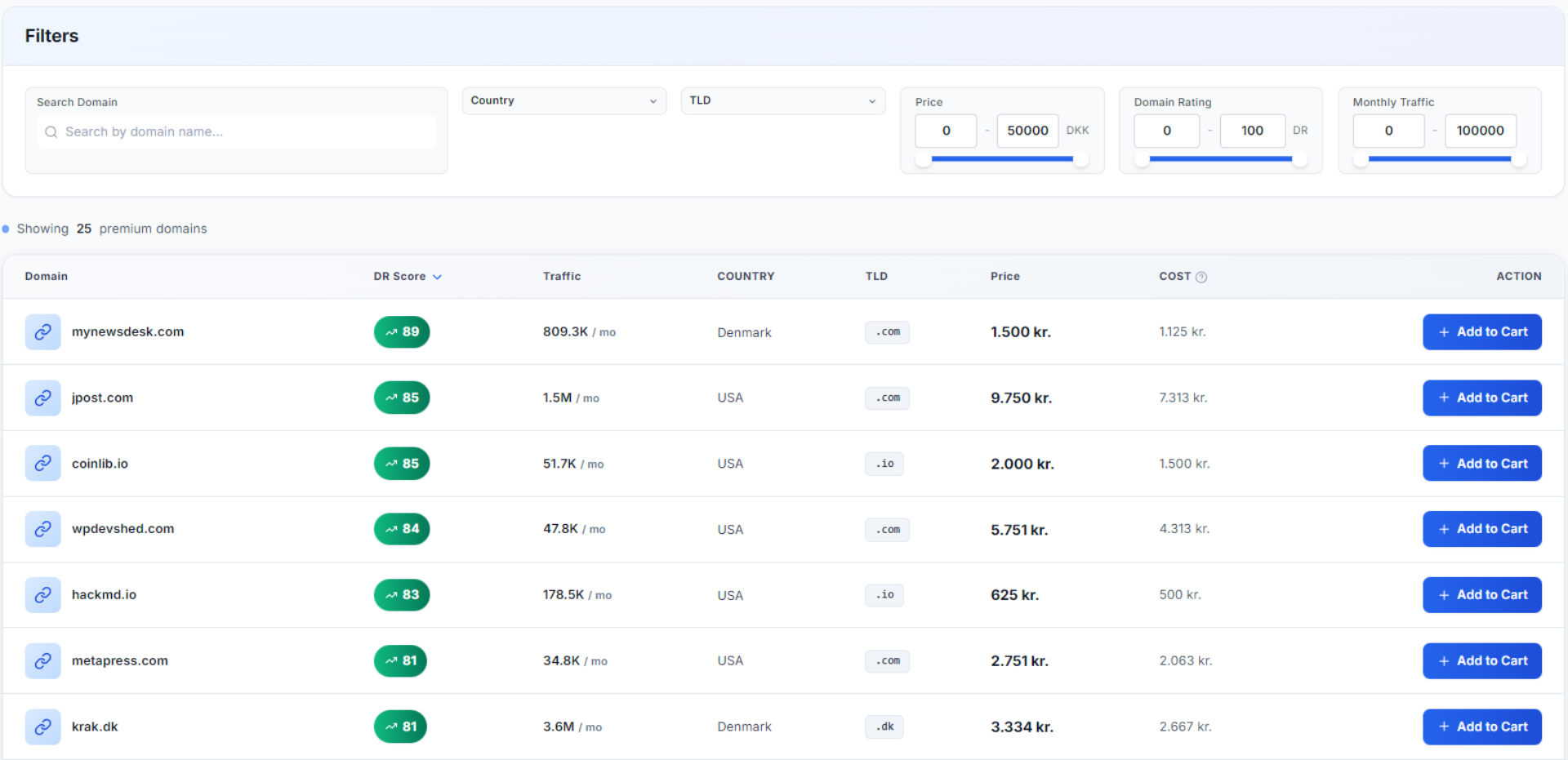Click the magnifier icon in Search Domain field
This screenshot has width=1568, height=760.
(50, 131)
